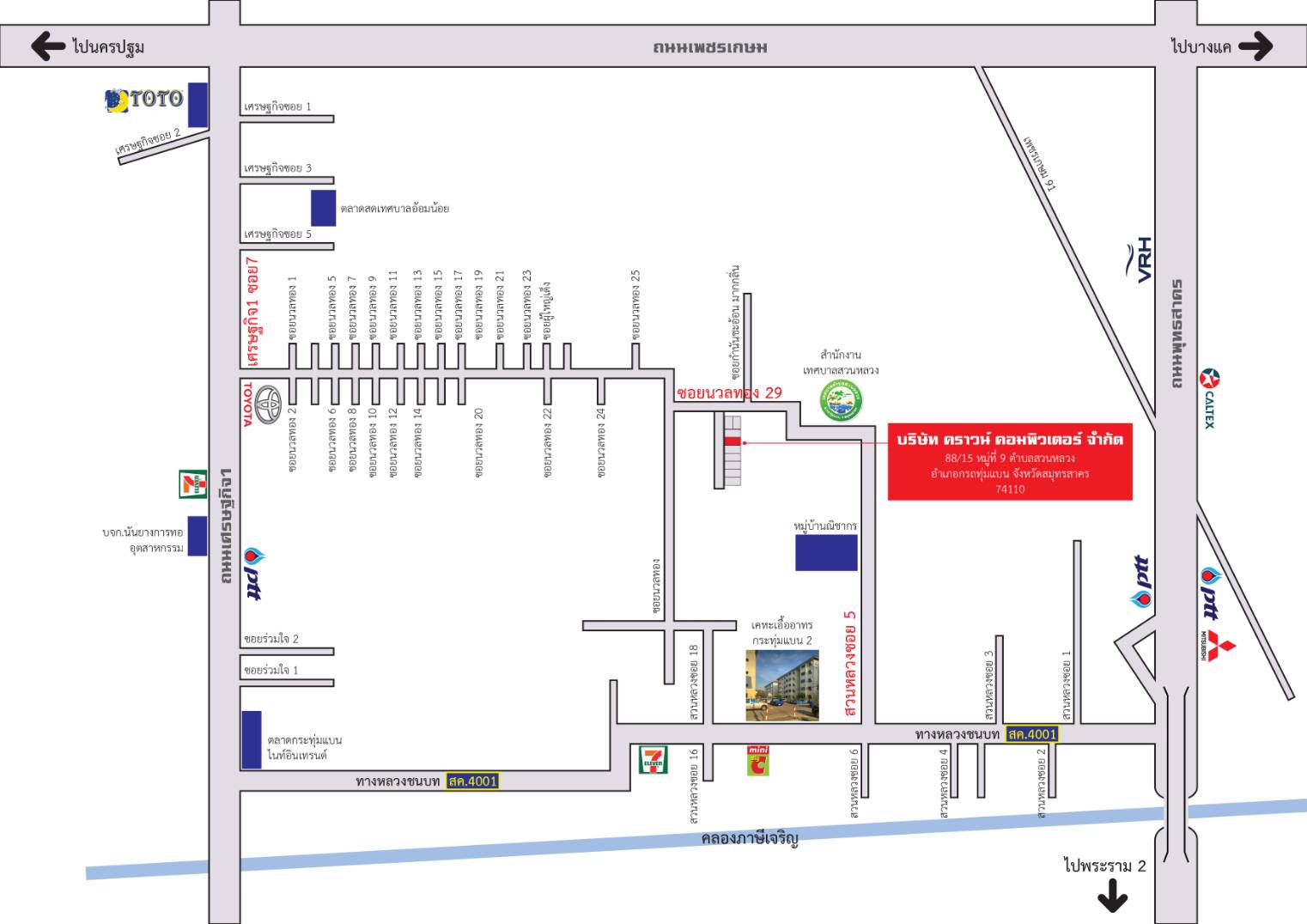Click the ไปนครปฐม text
Image resolution: width=1307 pixels, height=924 pixels.
coord(108,46)
